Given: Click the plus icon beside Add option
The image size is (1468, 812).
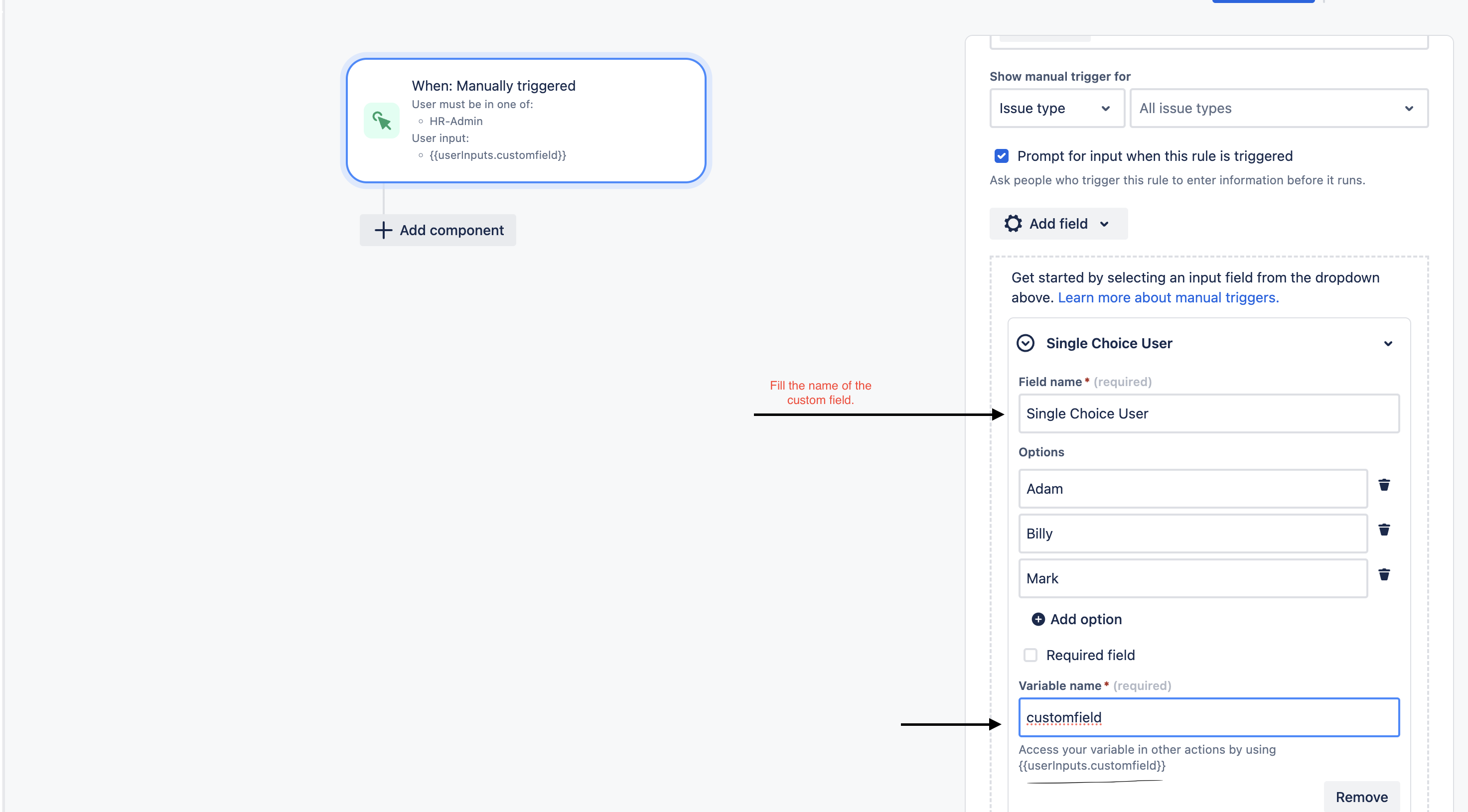Looking at the screenshot, I should pos(1038,619).
